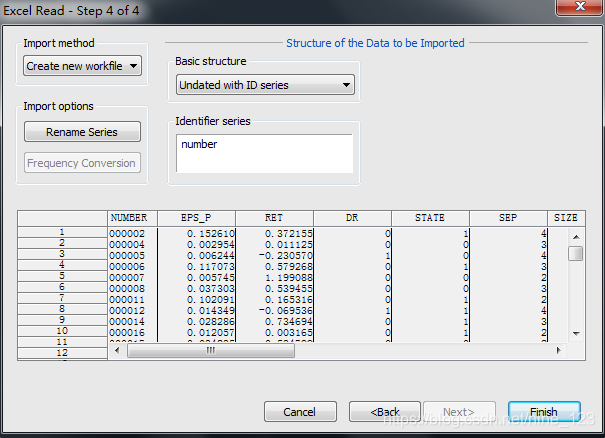
Task: Select the DR column header
Action: click(352, 218)
